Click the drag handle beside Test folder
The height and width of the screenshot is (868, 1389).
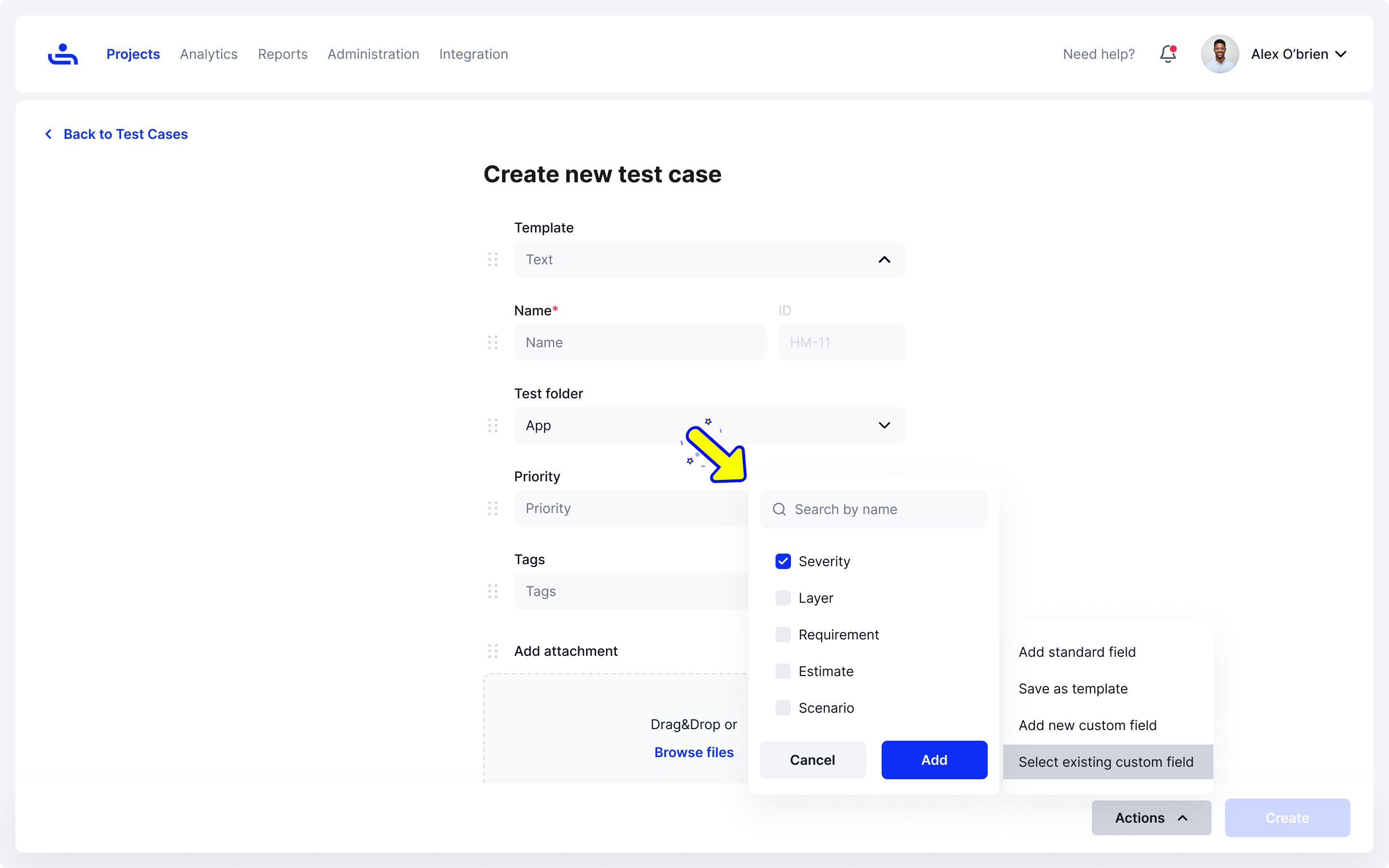492,425
